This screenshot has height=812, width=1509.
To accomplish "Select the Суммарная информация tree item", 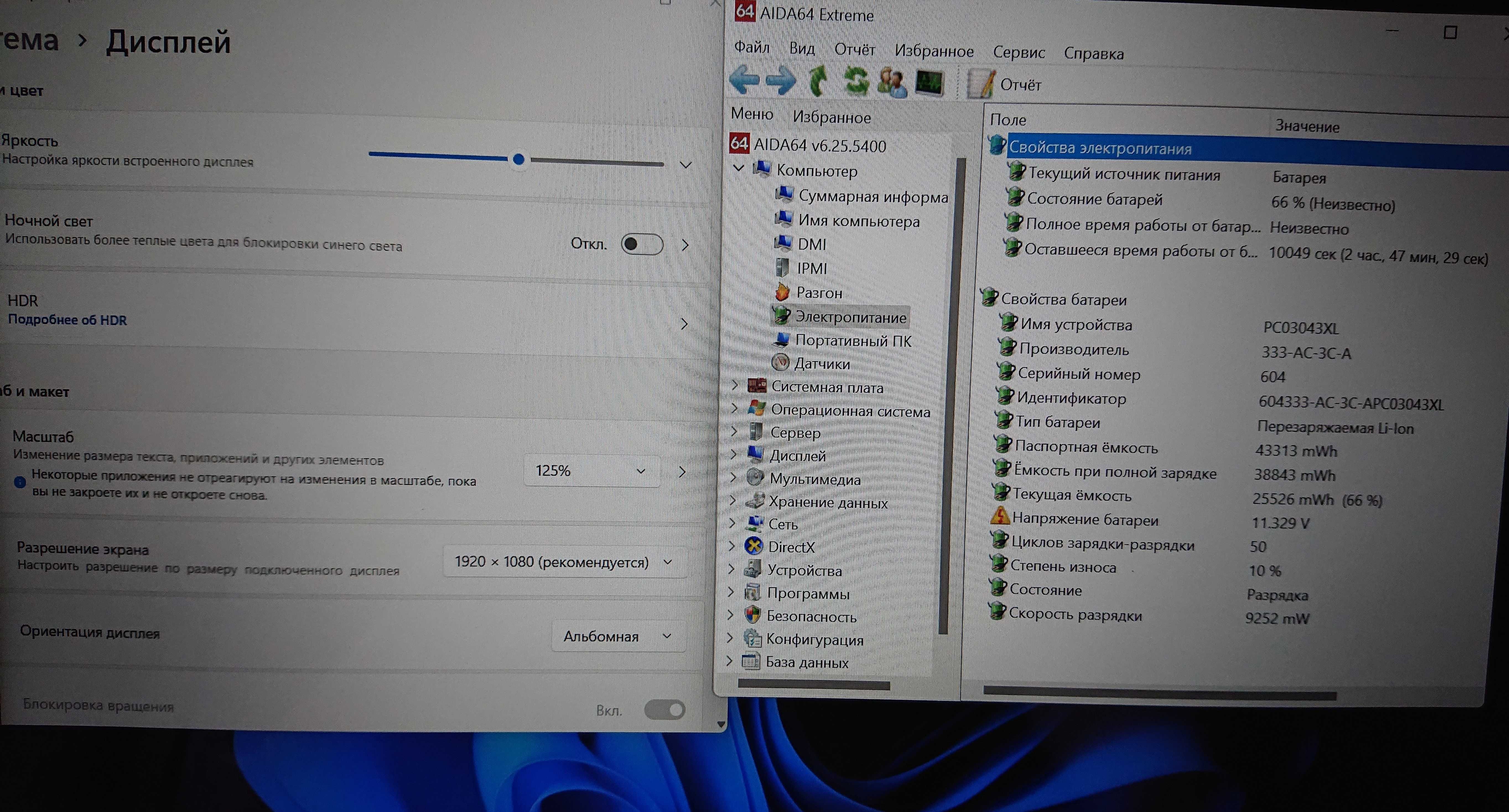I will pyautogui.click(x=861, y=196).
